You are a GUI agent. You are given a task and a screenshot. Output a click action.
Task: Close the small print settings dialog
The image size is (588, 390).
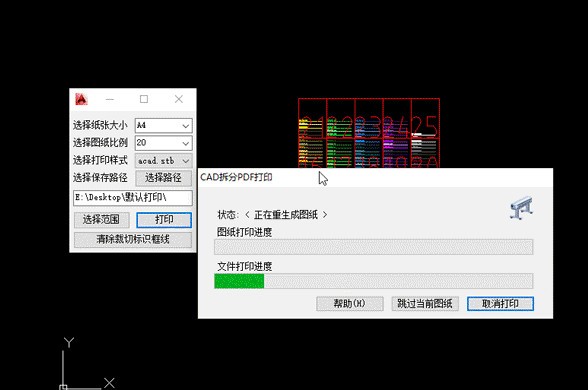pos(179,99)
